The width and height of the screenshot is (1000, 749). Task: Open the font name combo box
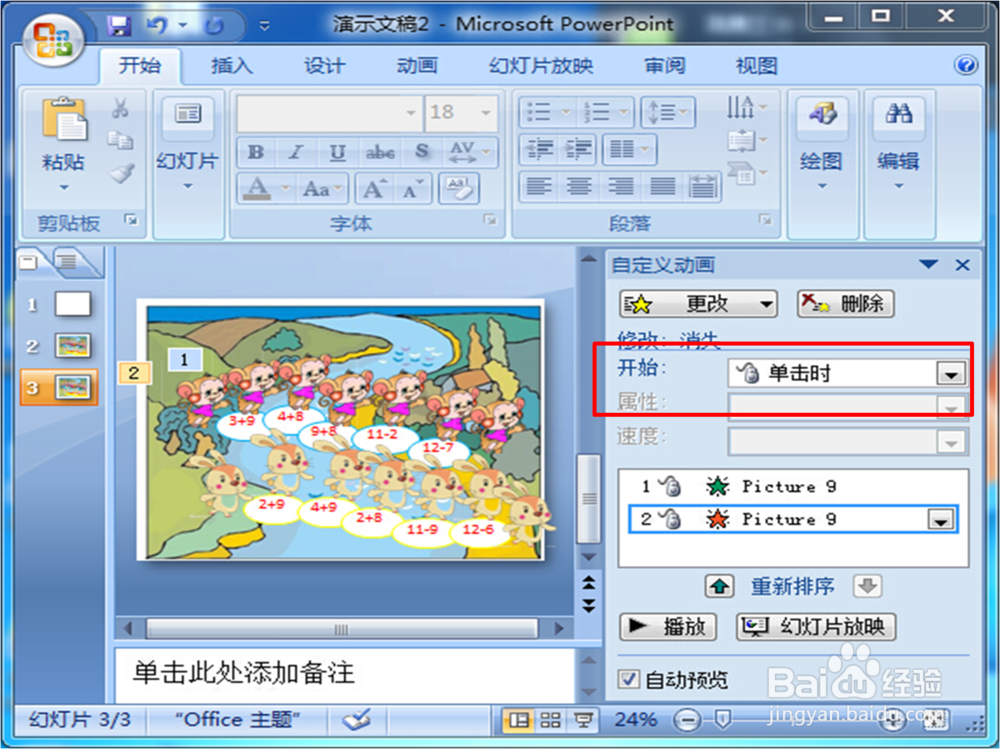(329, 113)
